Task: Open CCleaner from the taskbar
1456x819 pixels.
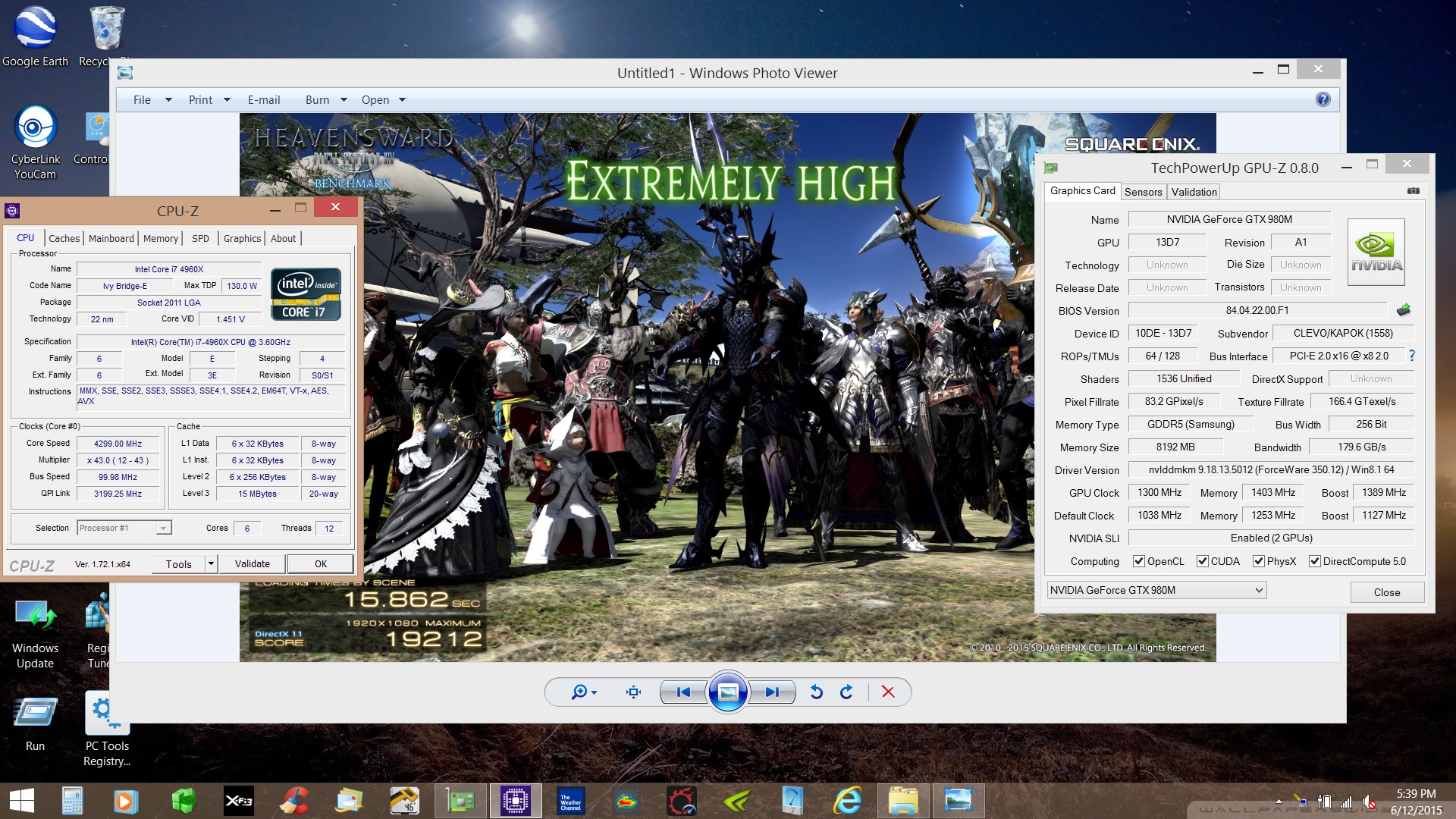Action: (x=294, y=801)
